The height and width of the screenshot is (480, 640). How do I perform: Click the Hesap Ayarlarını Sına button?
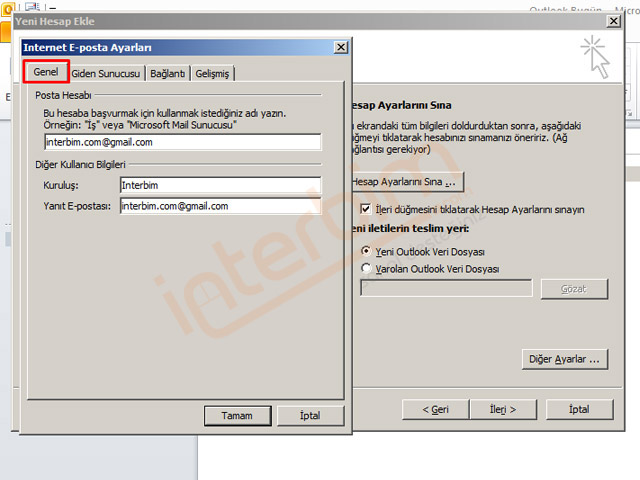click(x=408, y=182)
